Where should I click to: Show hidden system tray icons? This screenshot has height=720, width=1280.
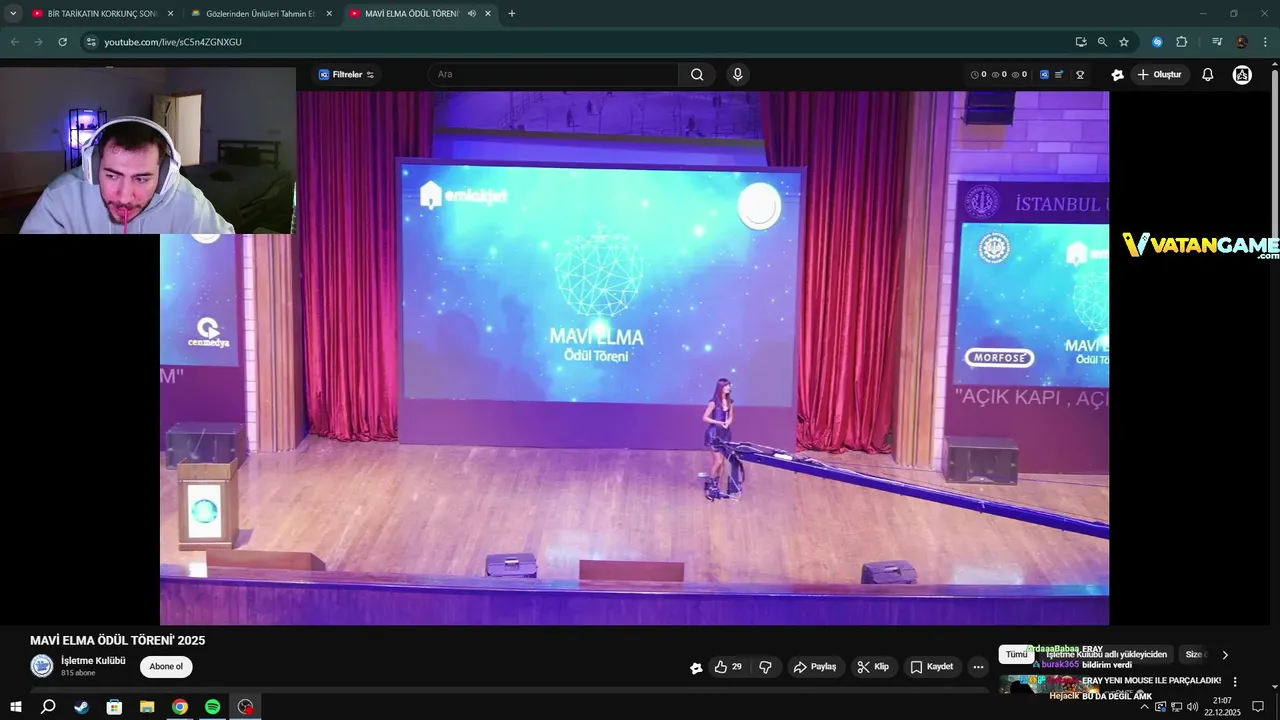pos(1144,707)
